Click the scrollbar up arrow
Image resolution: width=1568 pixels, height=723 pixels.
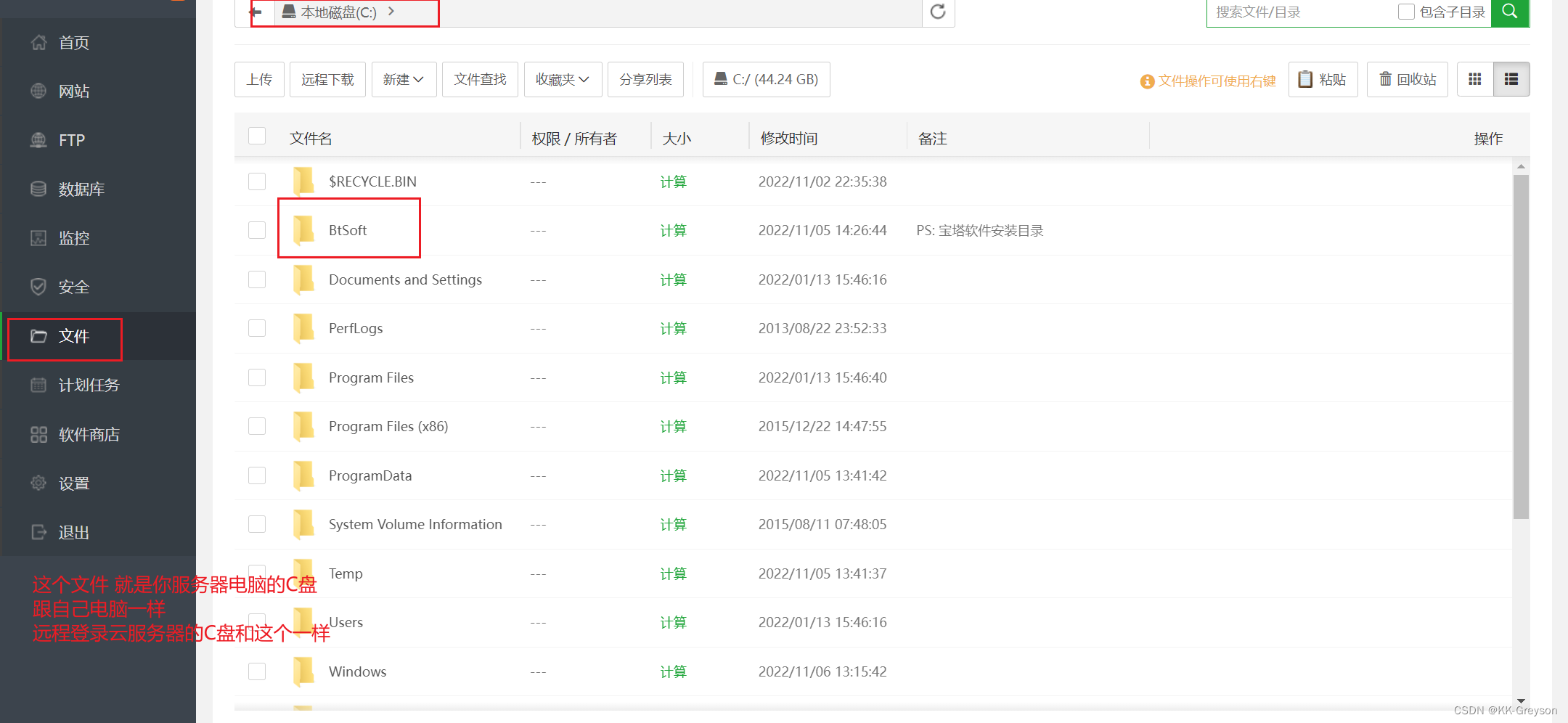[x=1521, y=166]
